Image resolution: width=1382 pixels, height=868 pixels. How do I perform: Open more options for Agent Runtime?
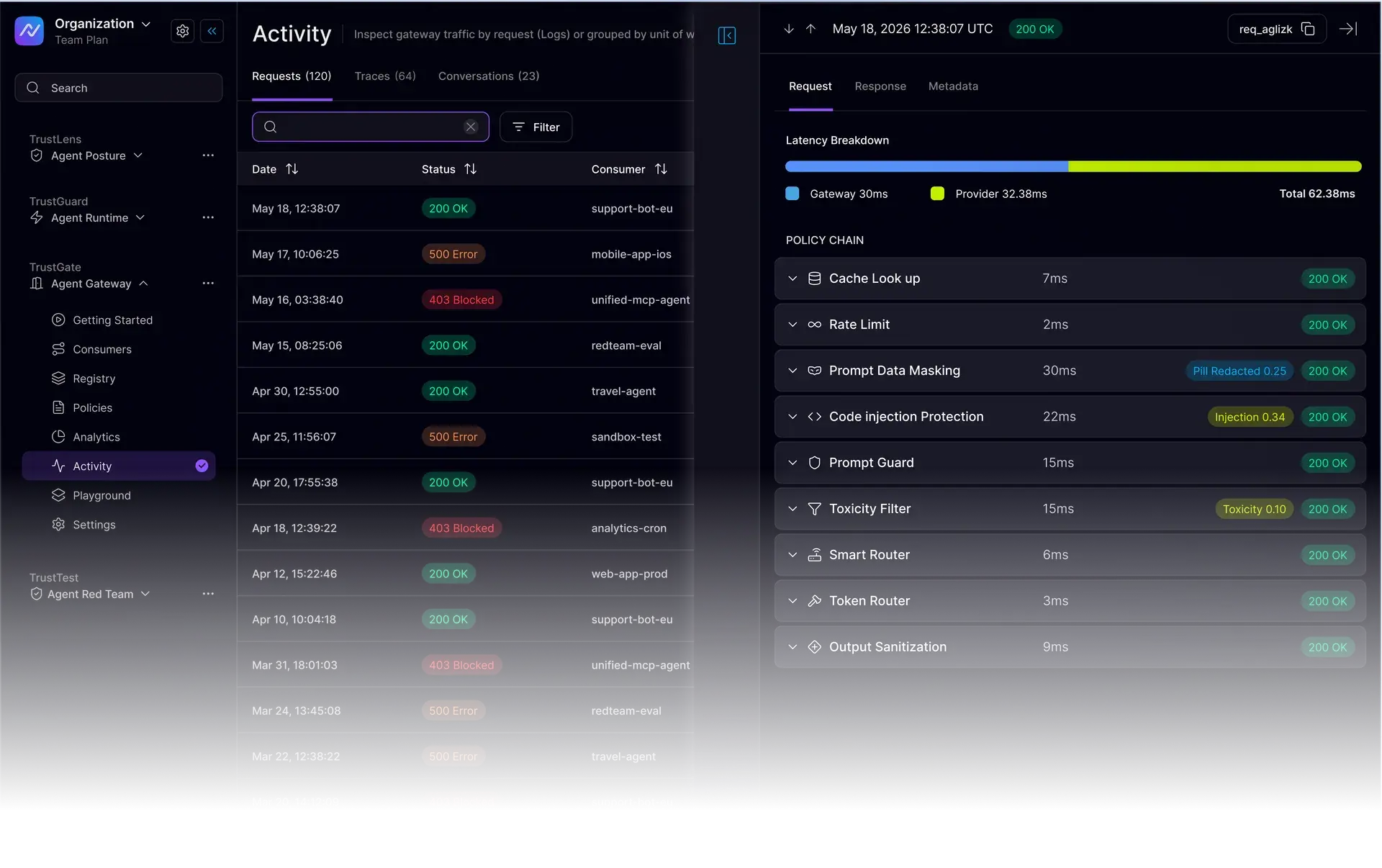click(x=208, y=217)
